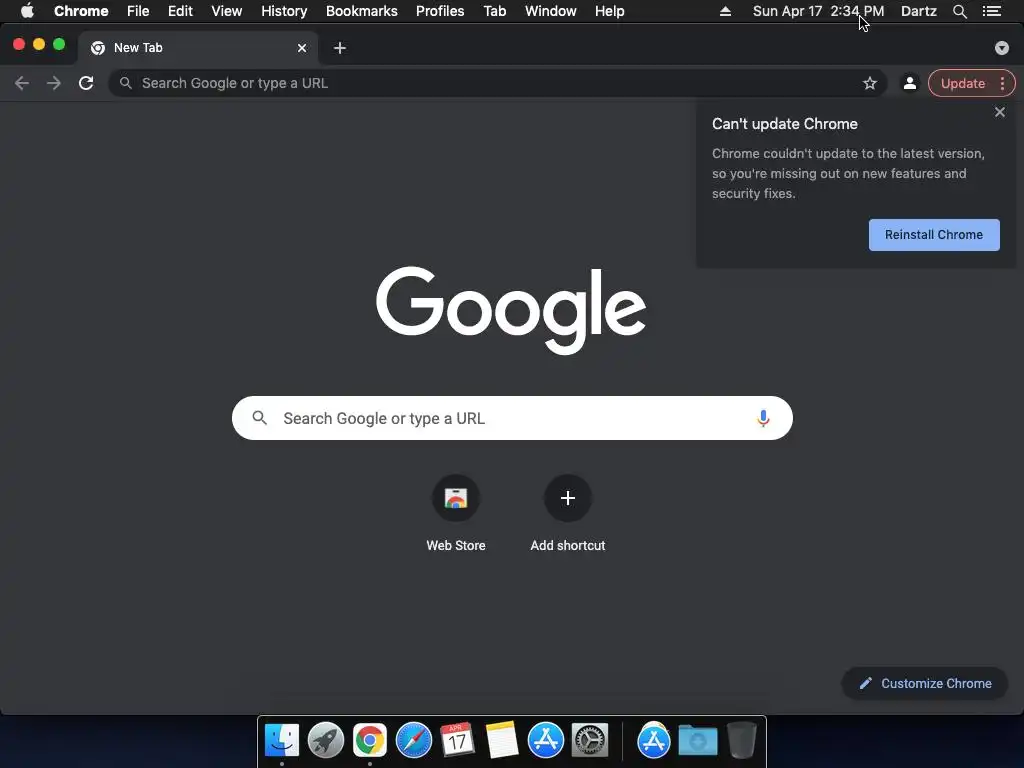The height and width of the screenshot is (768, 1024).
Task: Open the Tab menu
Action: point(494,11)
